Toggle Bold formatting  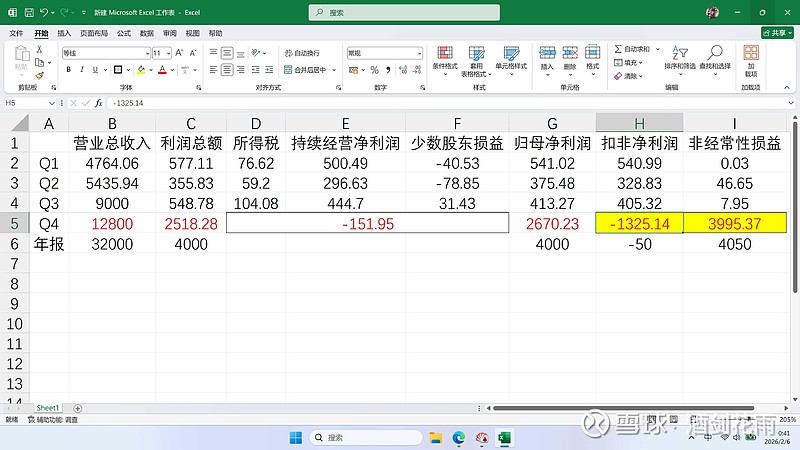(x=68, y=69)
